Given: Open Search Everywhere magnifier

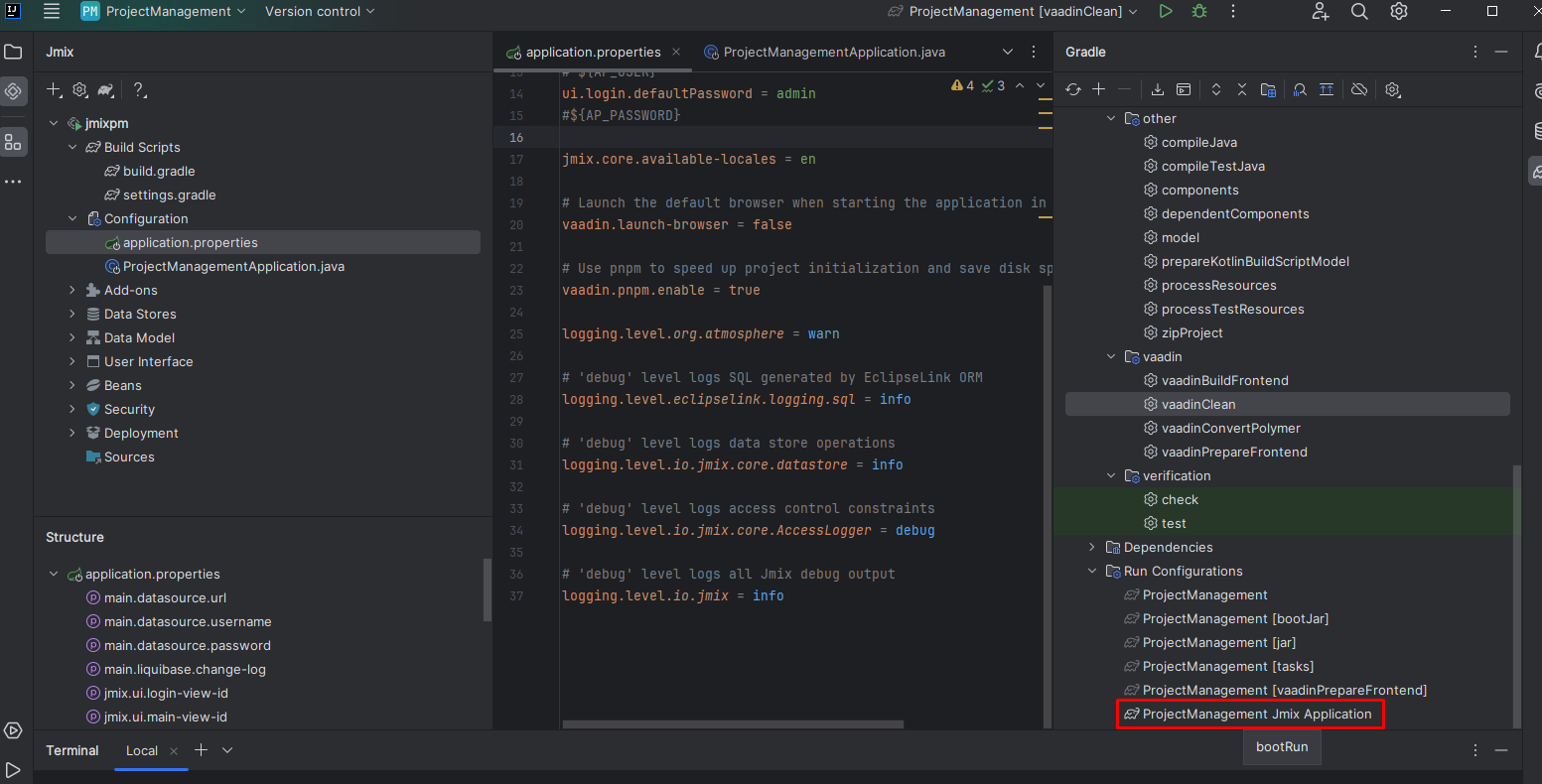Looking at the screenshot, I should coord(1359,11).
